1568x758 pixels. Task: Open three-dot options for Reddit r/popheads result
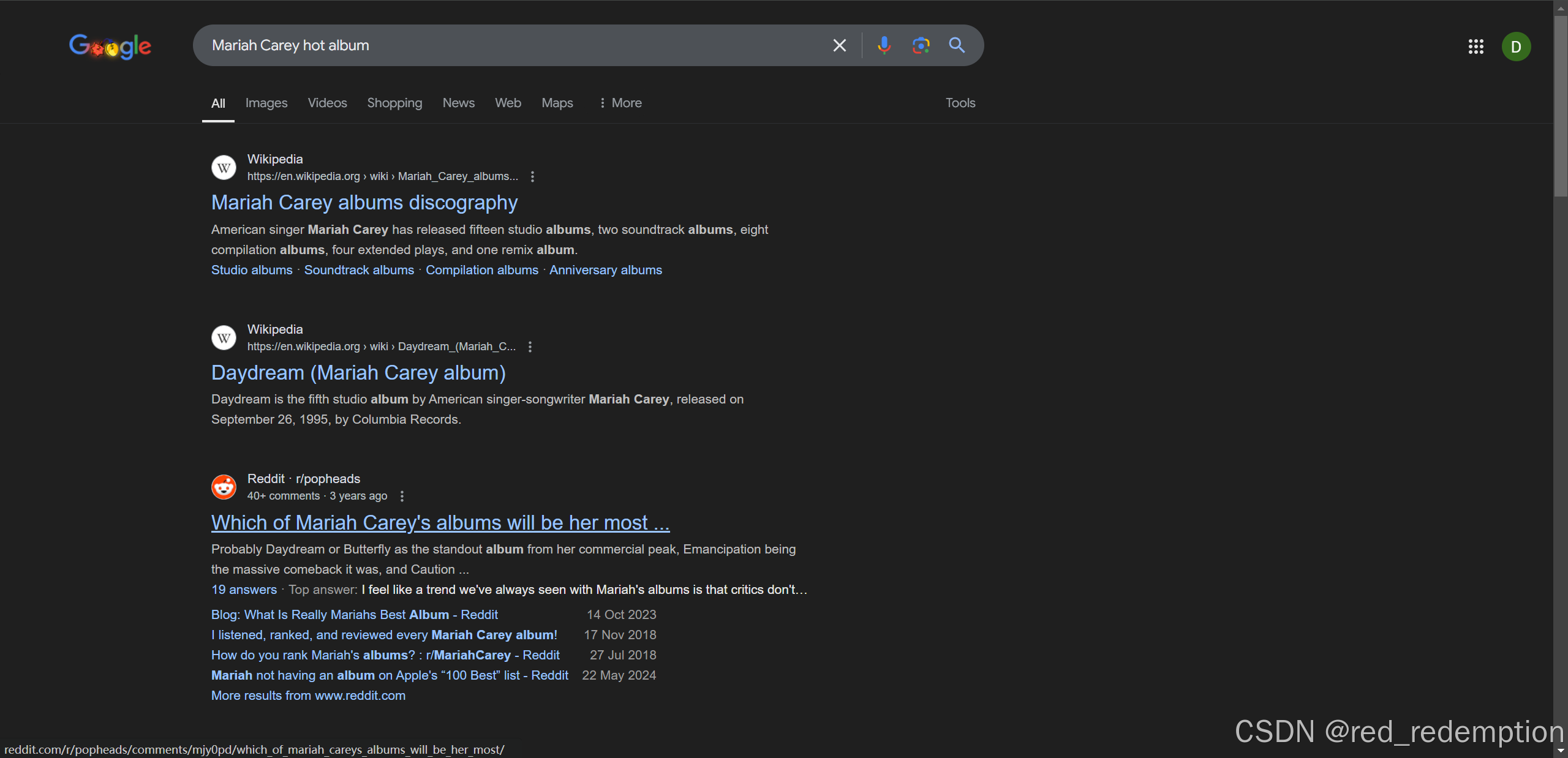pyautogui.click(x=402, y=496)
